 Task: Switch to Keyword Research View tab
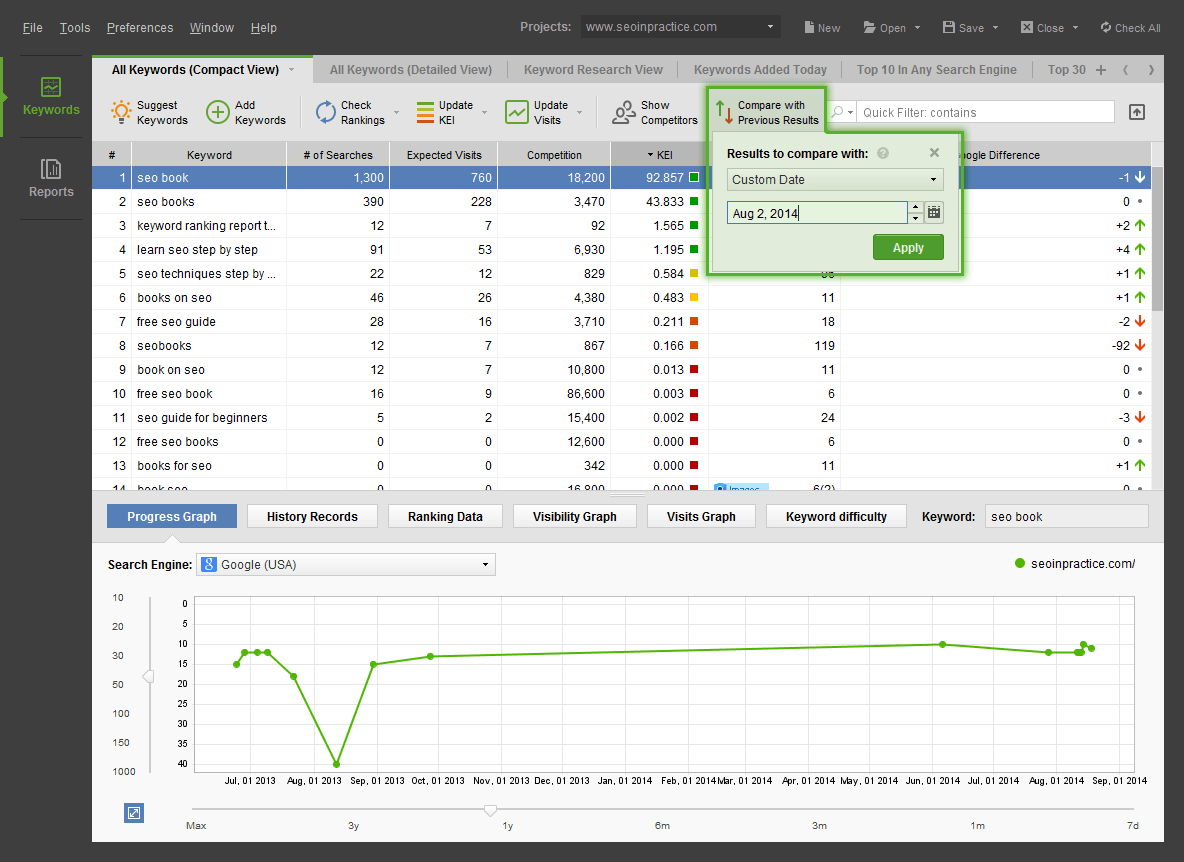(594, 70)
